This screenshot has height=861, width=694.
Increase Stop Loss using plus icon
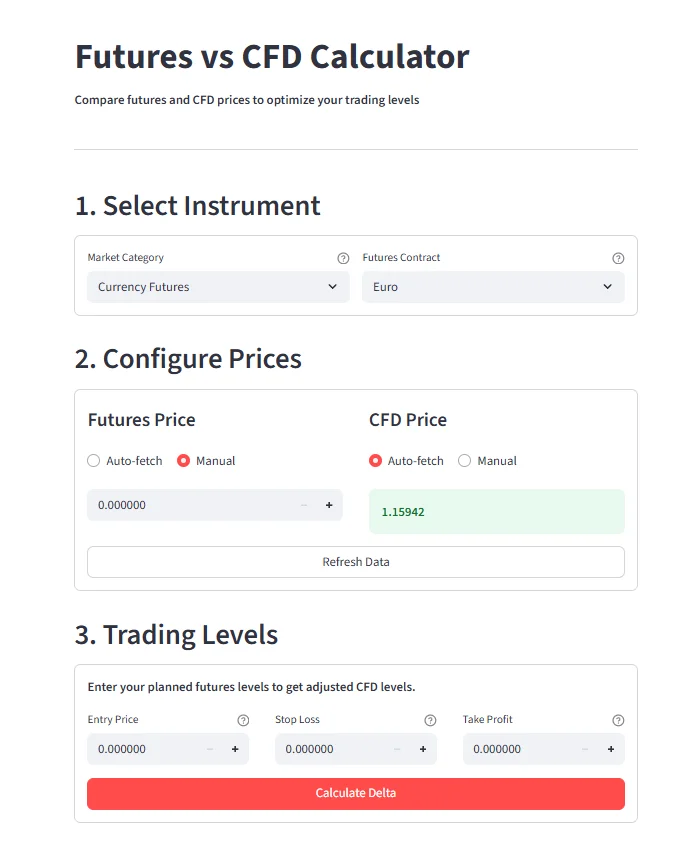(423, 749)
